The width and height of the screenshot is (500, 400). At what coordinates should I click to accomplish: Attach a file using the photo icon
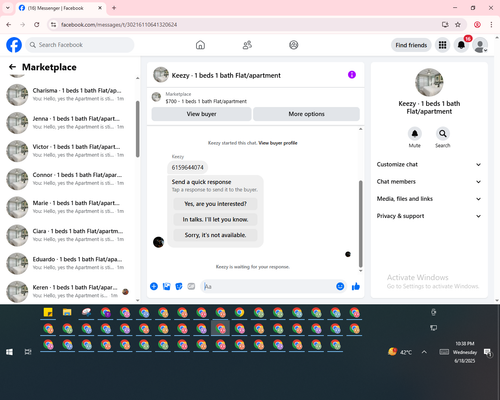coord(166,286)
